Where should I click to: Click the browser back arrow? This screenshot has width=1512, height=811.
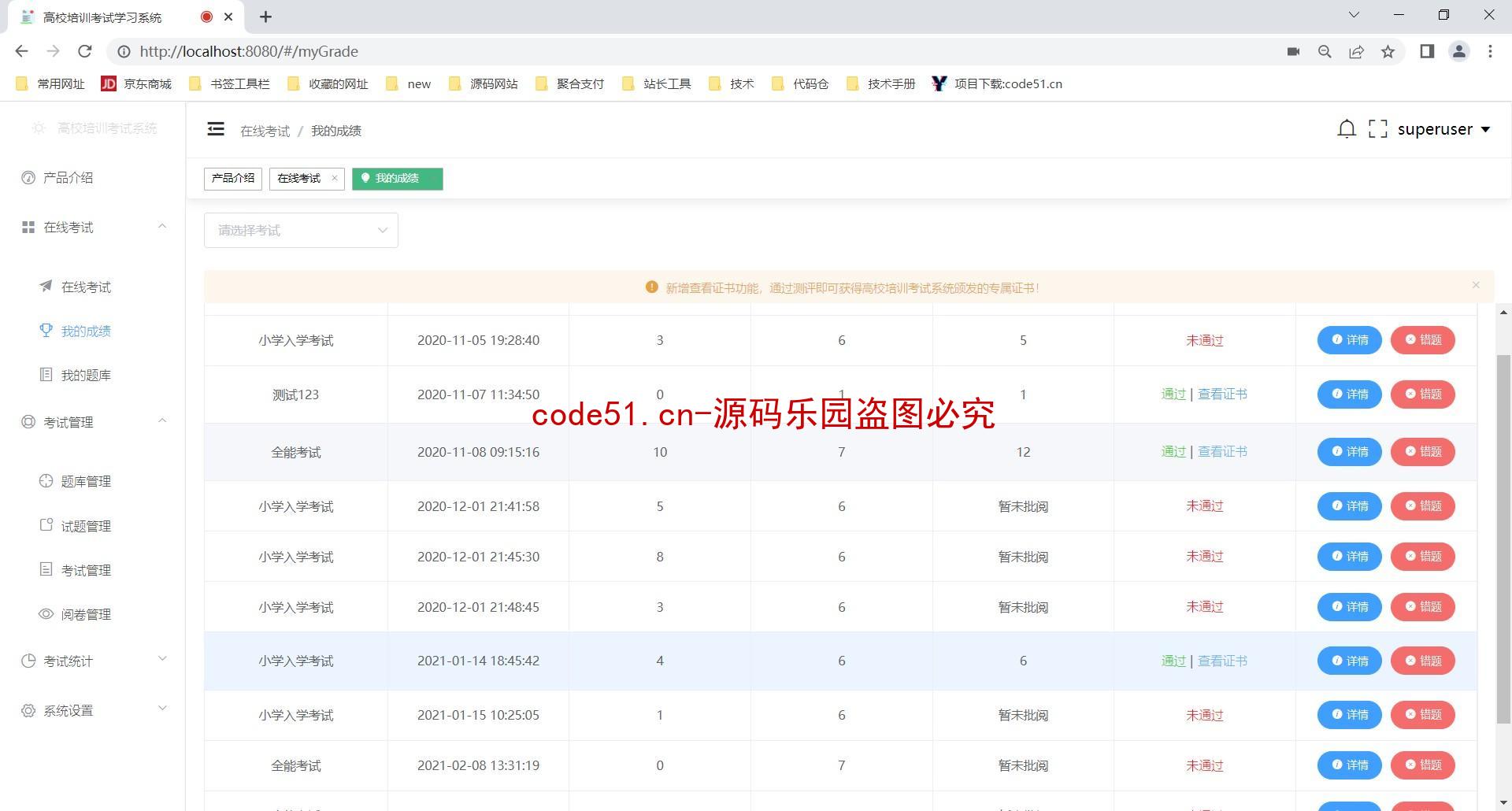(21, 51)
